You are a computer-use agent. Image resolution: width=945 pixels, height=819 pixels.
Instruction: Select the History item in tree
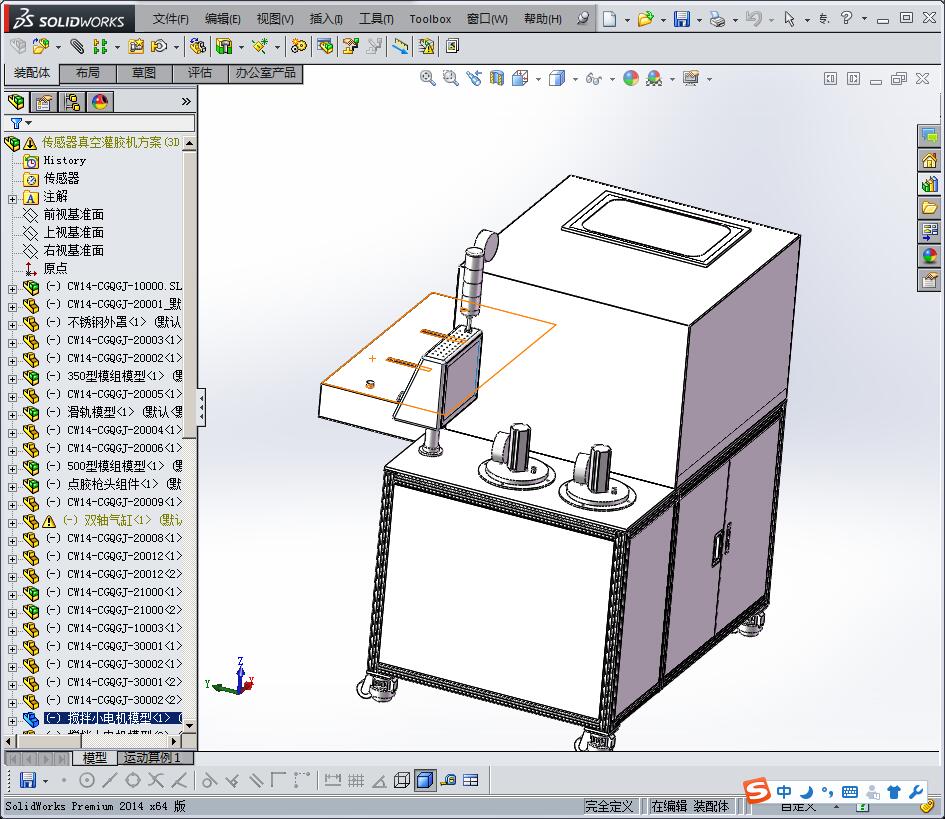(x=64, y=160)
